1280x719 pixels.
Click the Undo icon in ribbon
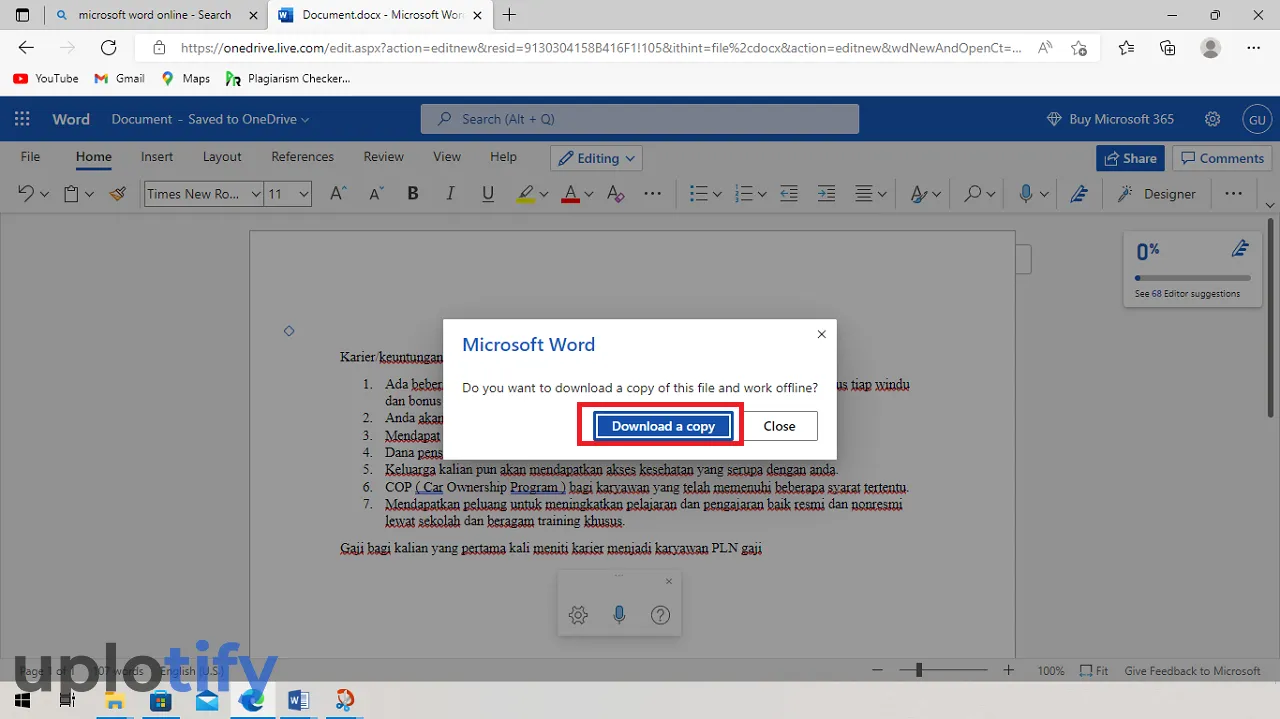click(26, 194)
